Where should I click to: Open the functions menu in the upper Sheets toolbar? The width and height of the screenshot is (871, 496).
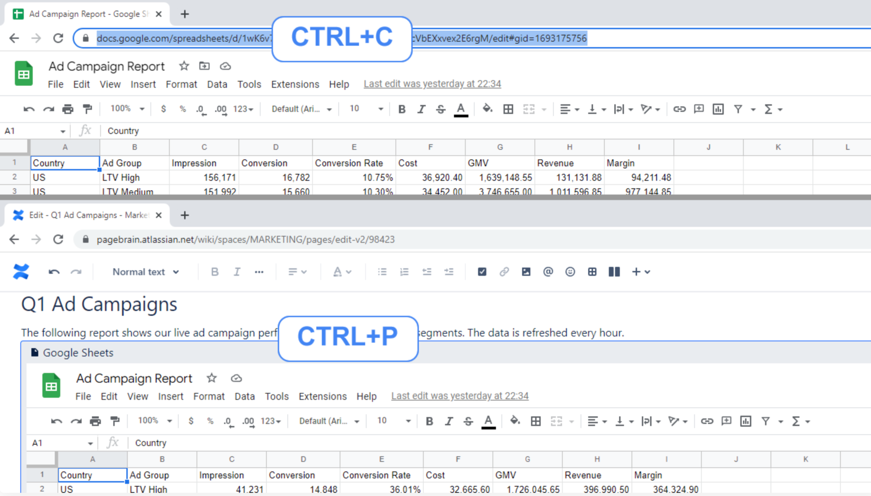pyautogui.click(x=773, y=109)
